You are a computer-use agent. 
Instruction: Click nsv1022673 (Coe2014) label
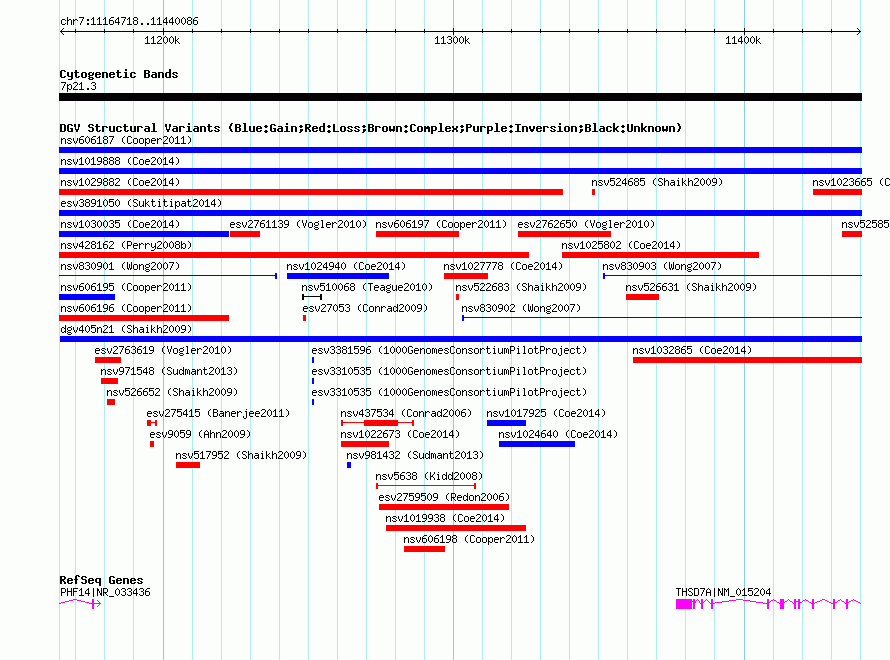click(400, 434)
